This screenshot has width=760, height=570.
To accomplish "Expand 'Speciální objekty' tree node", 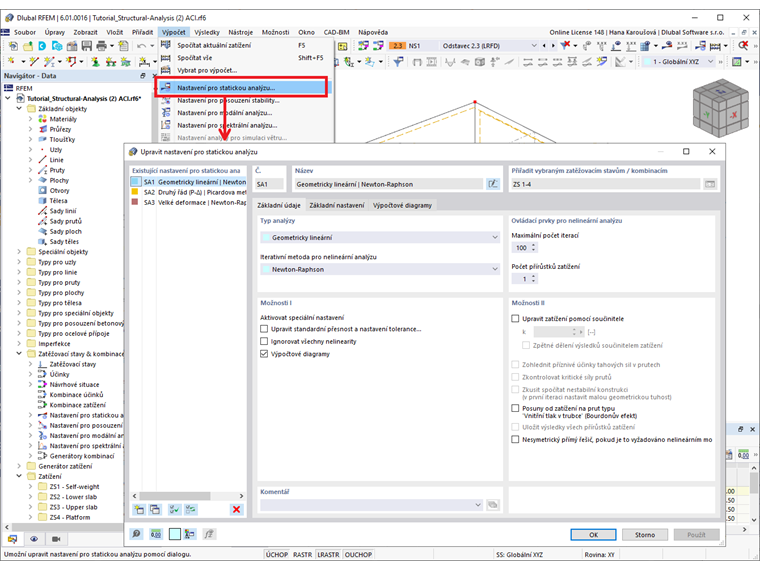I will (x=19, y=252).
